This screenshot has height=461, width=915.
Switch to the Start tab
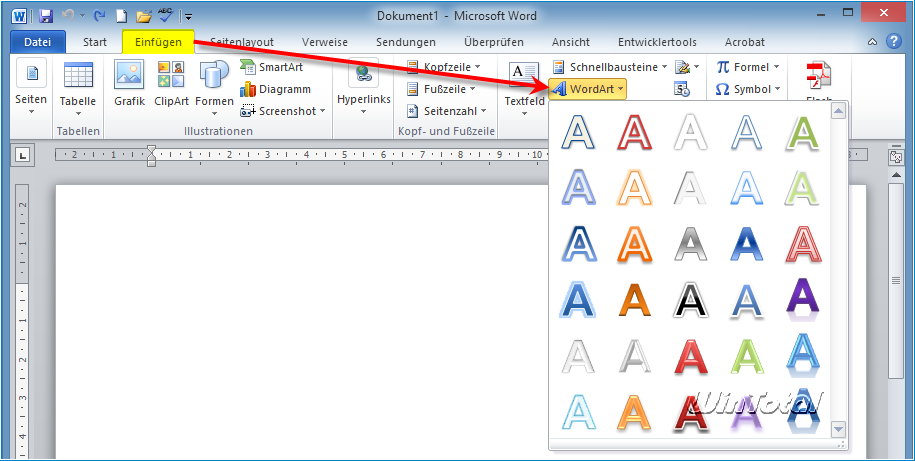95,42
